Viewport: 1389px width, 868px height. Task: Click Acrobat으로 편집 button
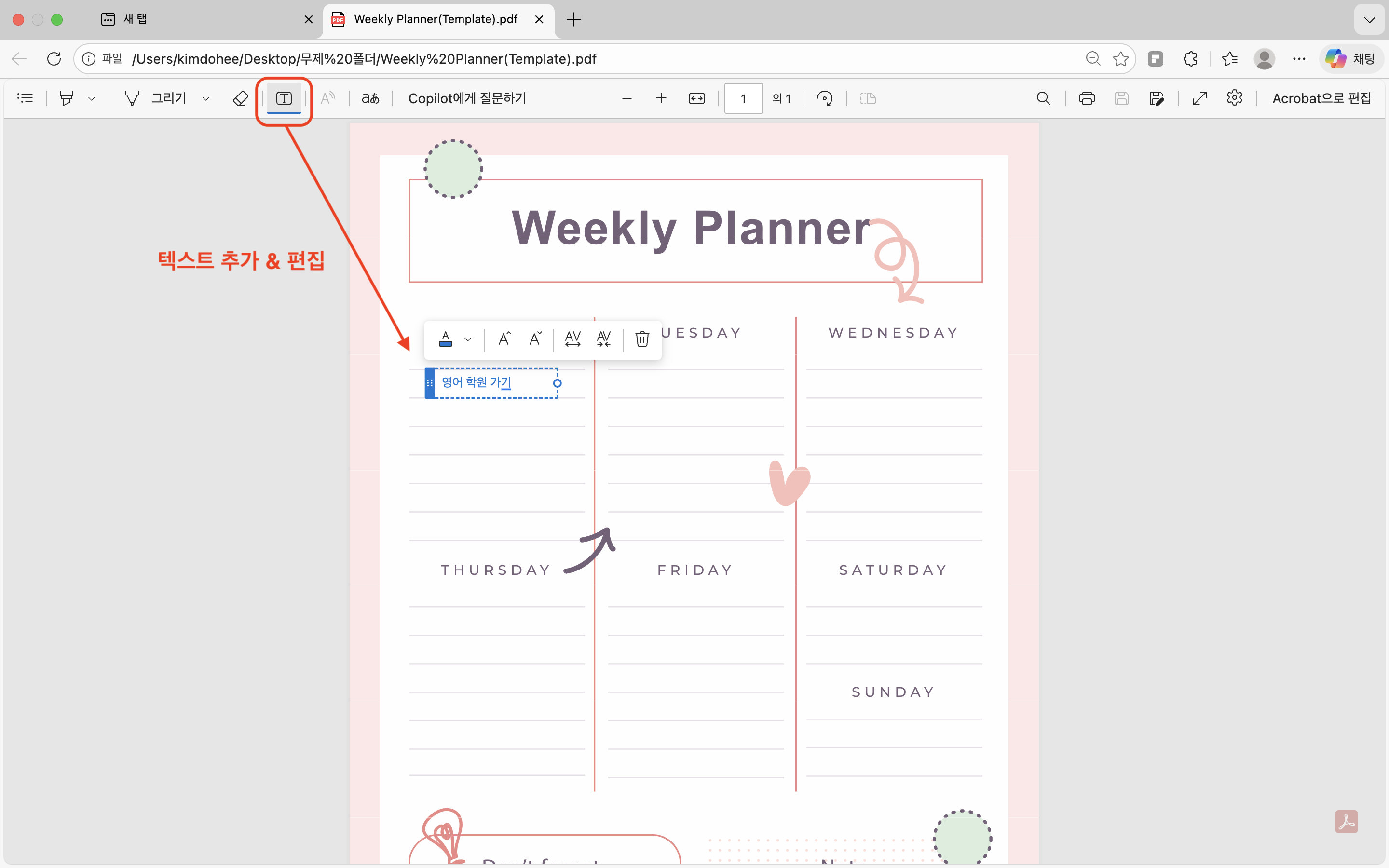coord(1321,98)
